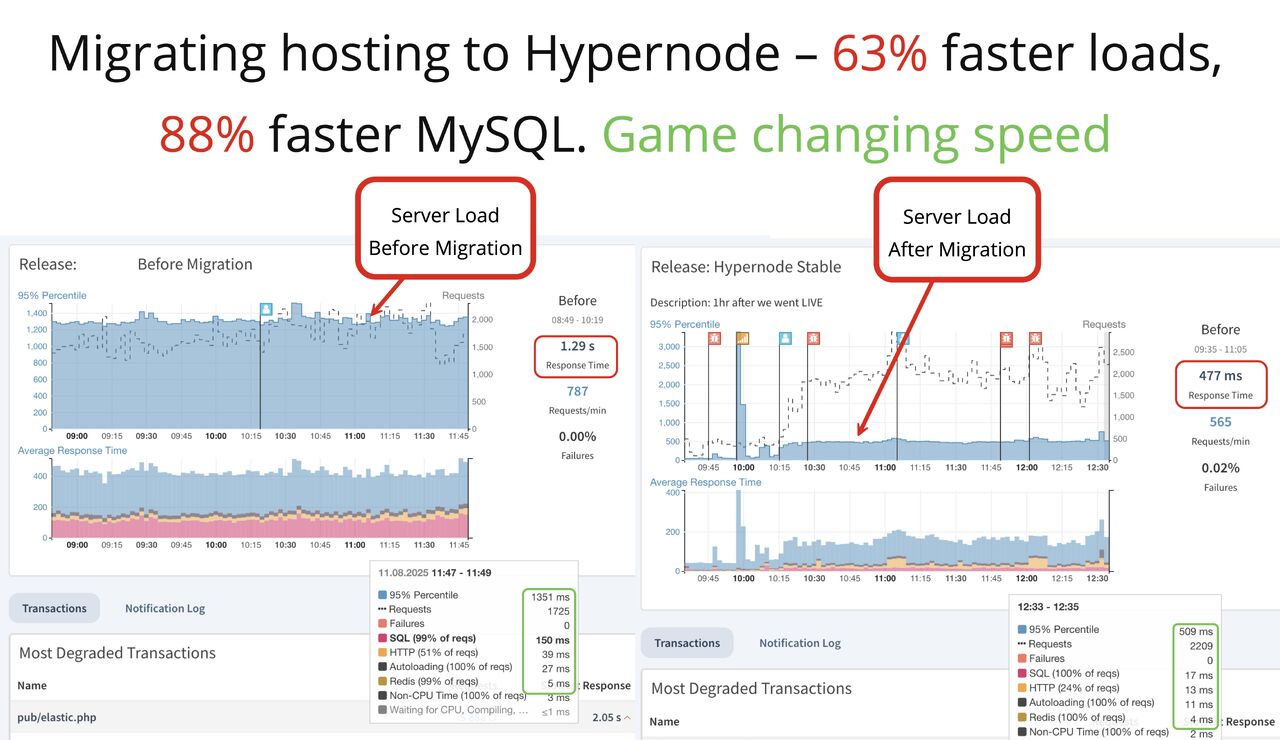The width and height of the screenshot is (1280, 740).
Task: Click the HTTP (51% of reqs) color swatch
Action: pyautogui.click(x=382, y=653)
